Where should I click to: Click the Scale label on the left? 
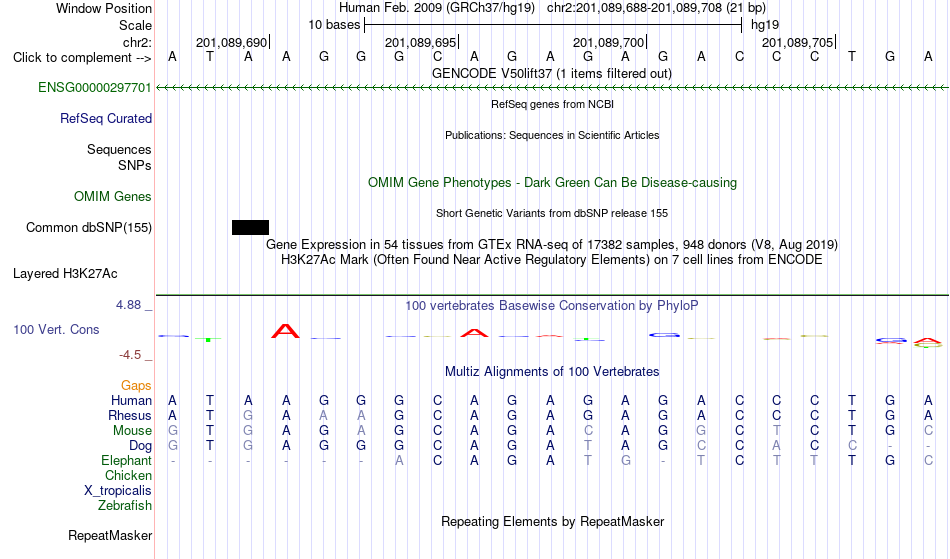[136, 25]
